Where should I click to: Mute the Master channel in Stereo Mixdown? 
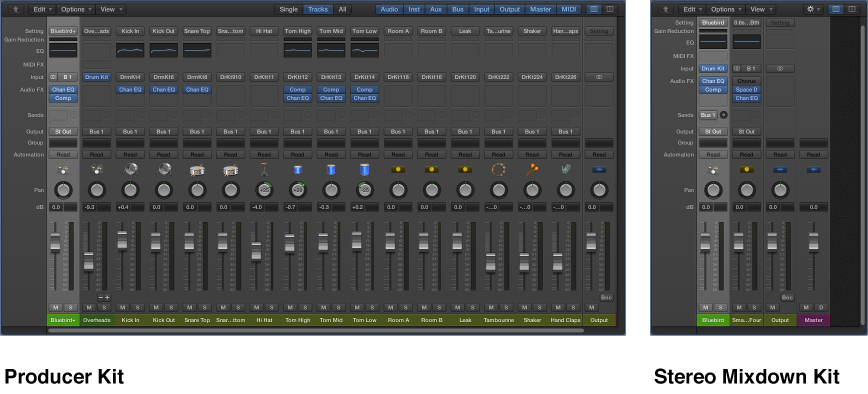coord(806,308)
